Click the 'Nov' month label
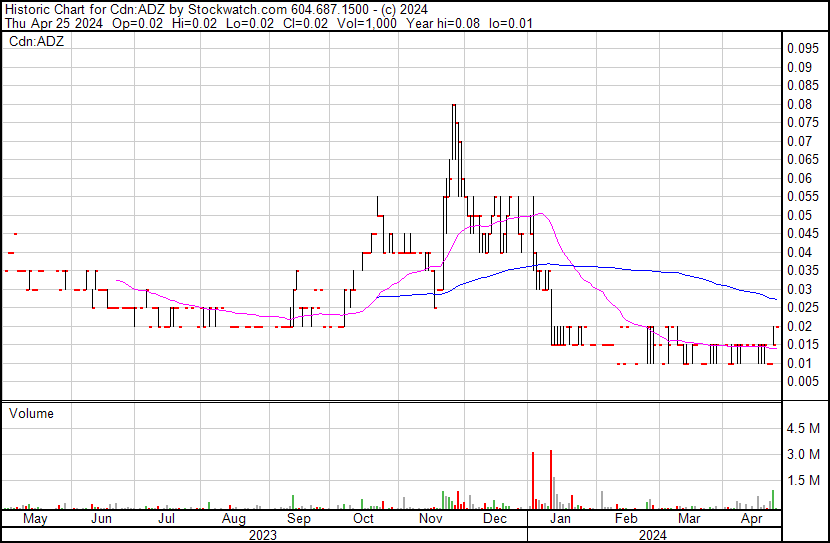 430,519
